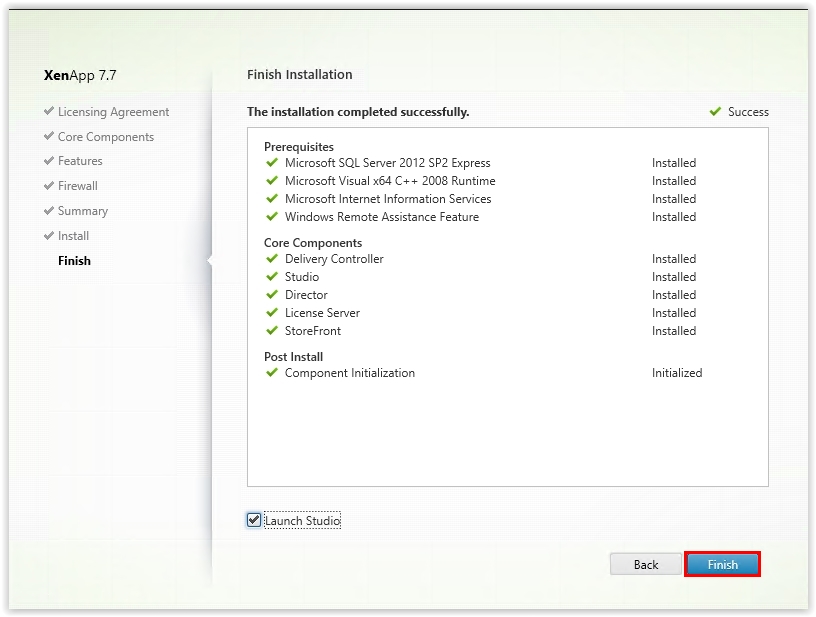
Task: Click the checkmark beside StoreFront
Action: (x=272, y=330)
